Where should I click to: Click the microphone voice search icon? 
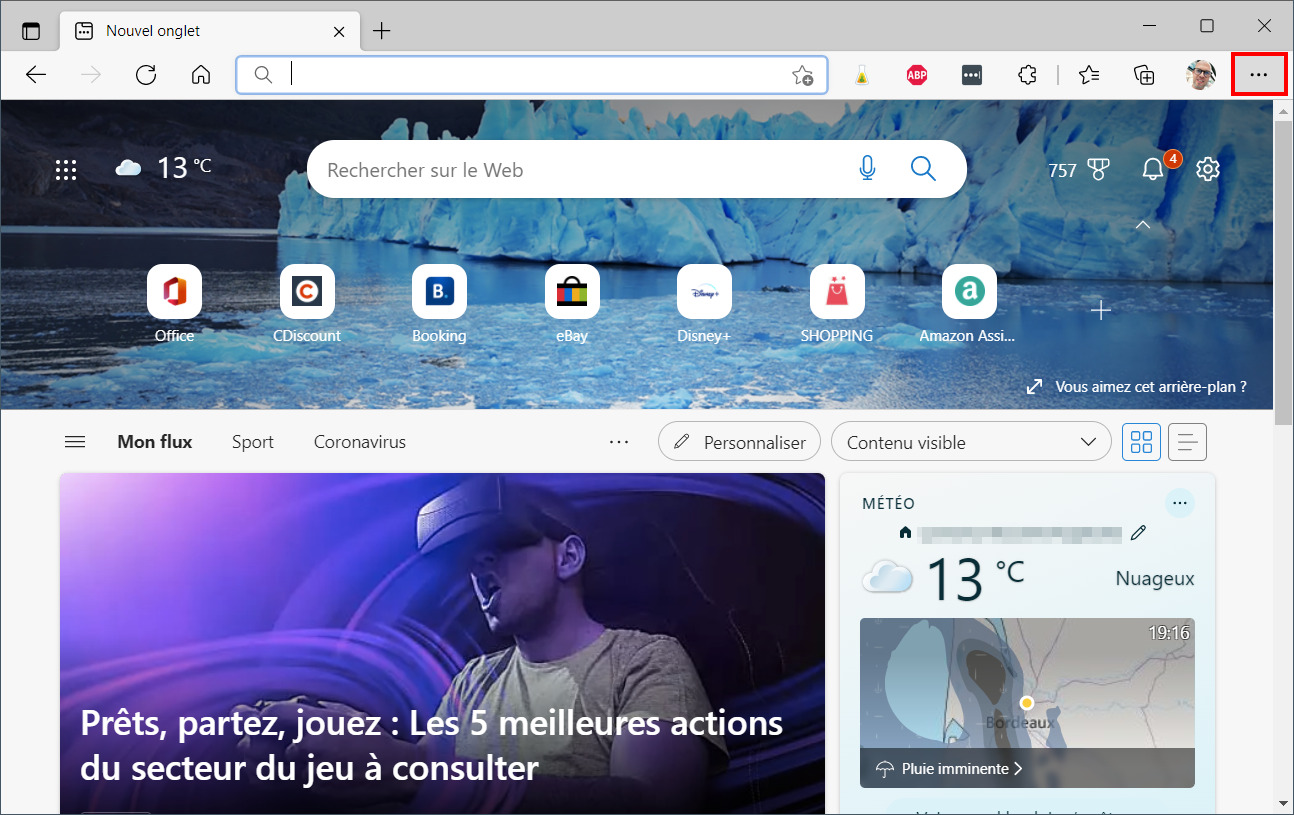coord(867,169)
